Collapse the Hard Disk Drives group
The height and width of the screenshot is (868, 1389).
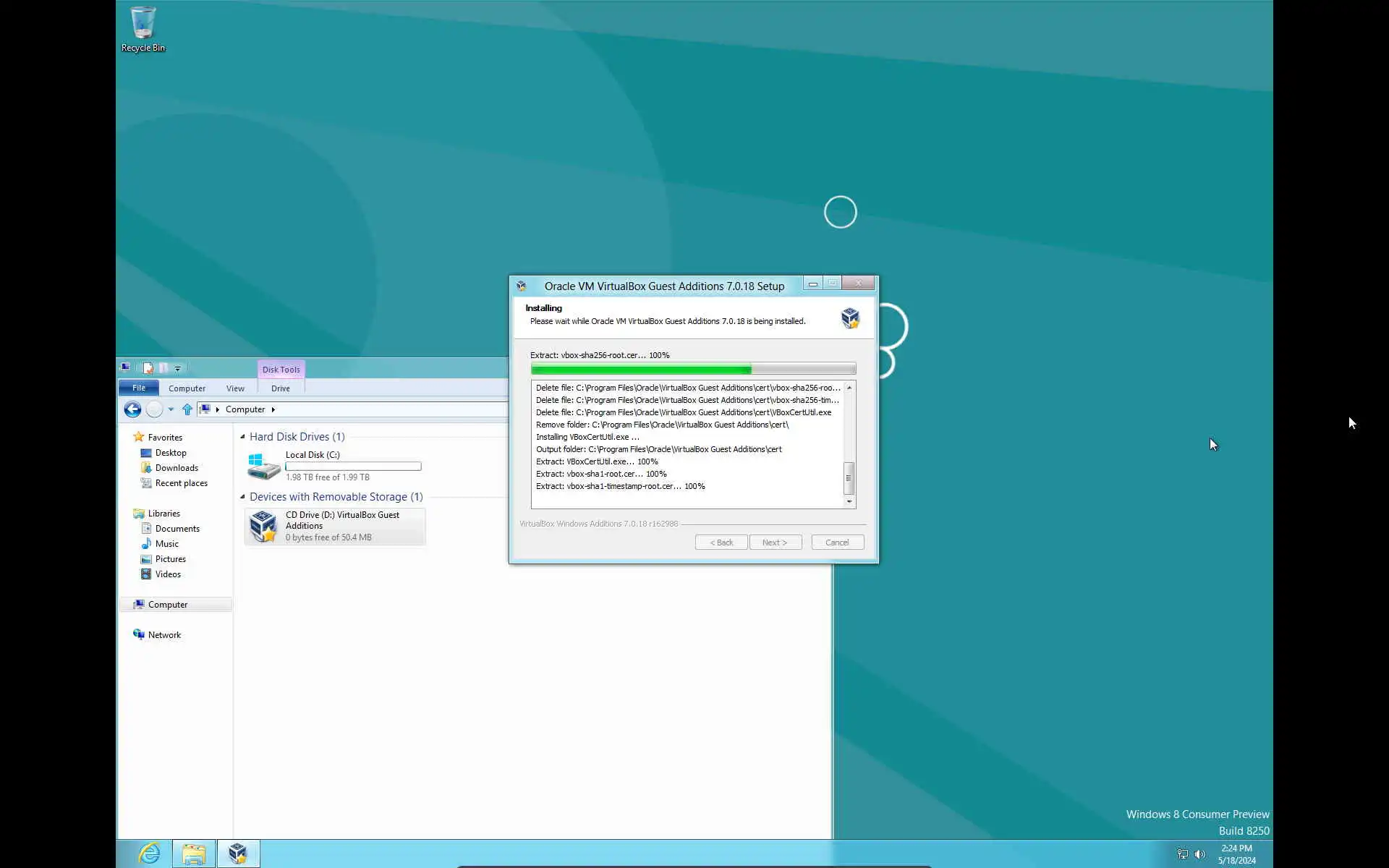coord(242,437)
